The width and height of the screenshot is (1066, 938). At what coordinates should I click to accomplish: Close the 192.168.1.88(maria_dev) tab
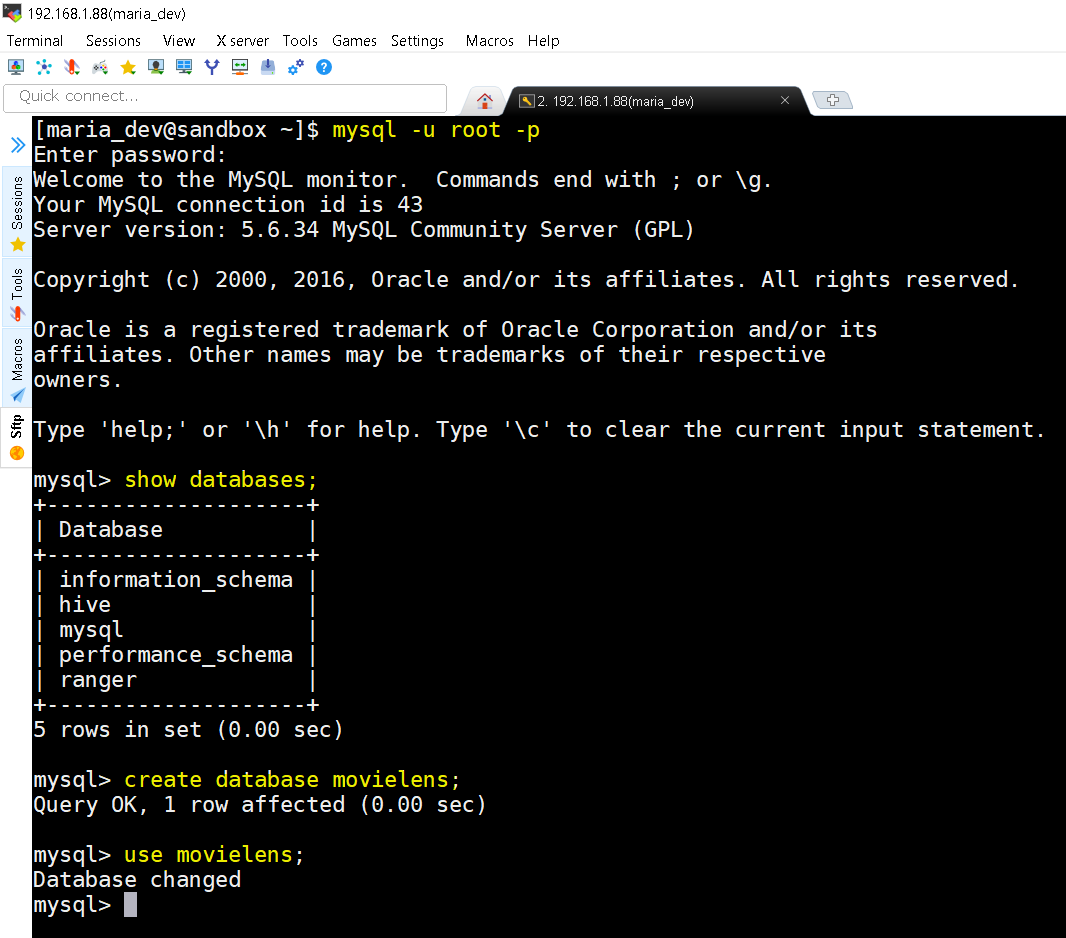click(x=785, y=101)
